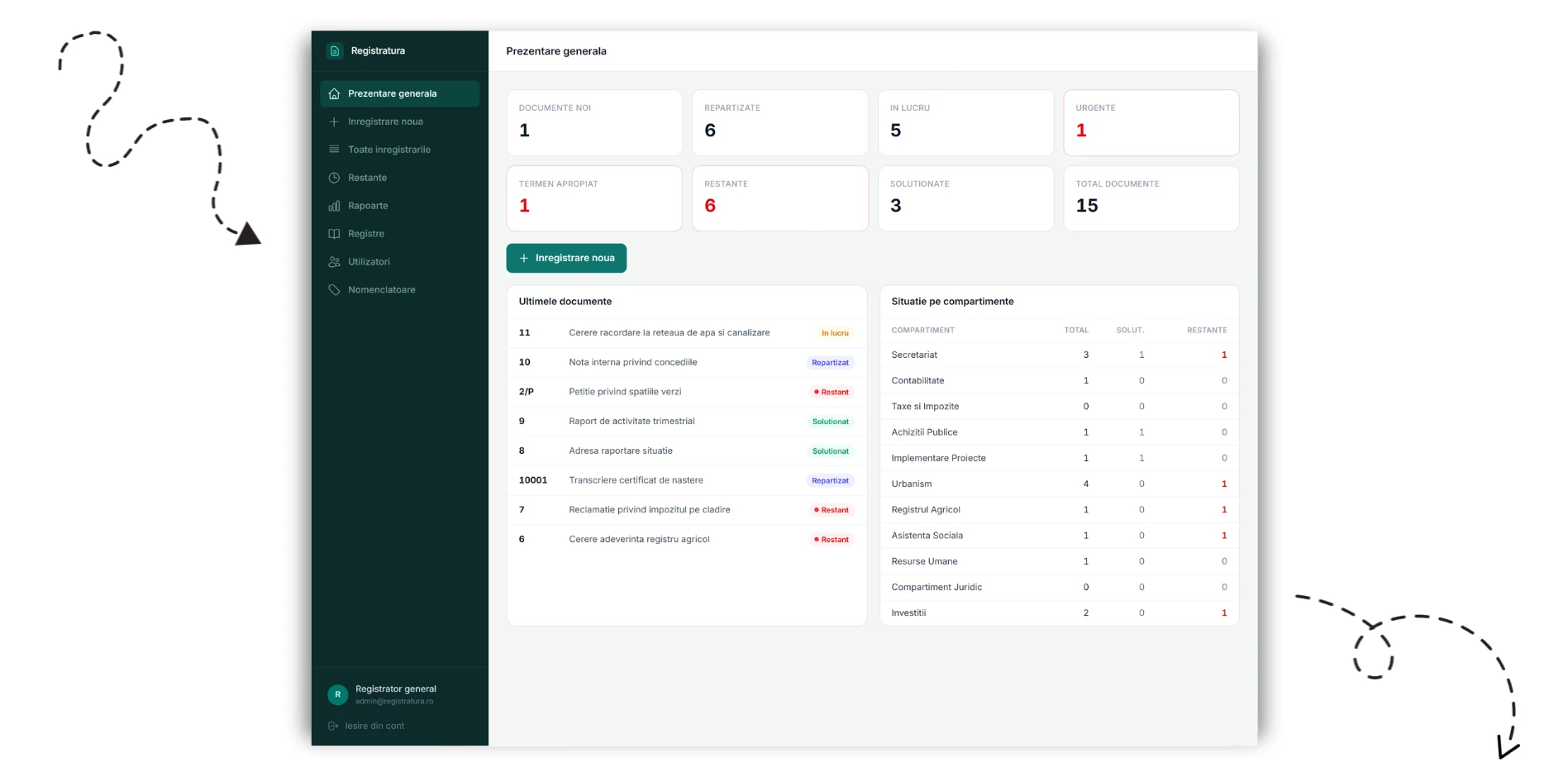Open the In lucru stat card
The height and width of the screenshot is (777, 1568).
click(965, 123)
